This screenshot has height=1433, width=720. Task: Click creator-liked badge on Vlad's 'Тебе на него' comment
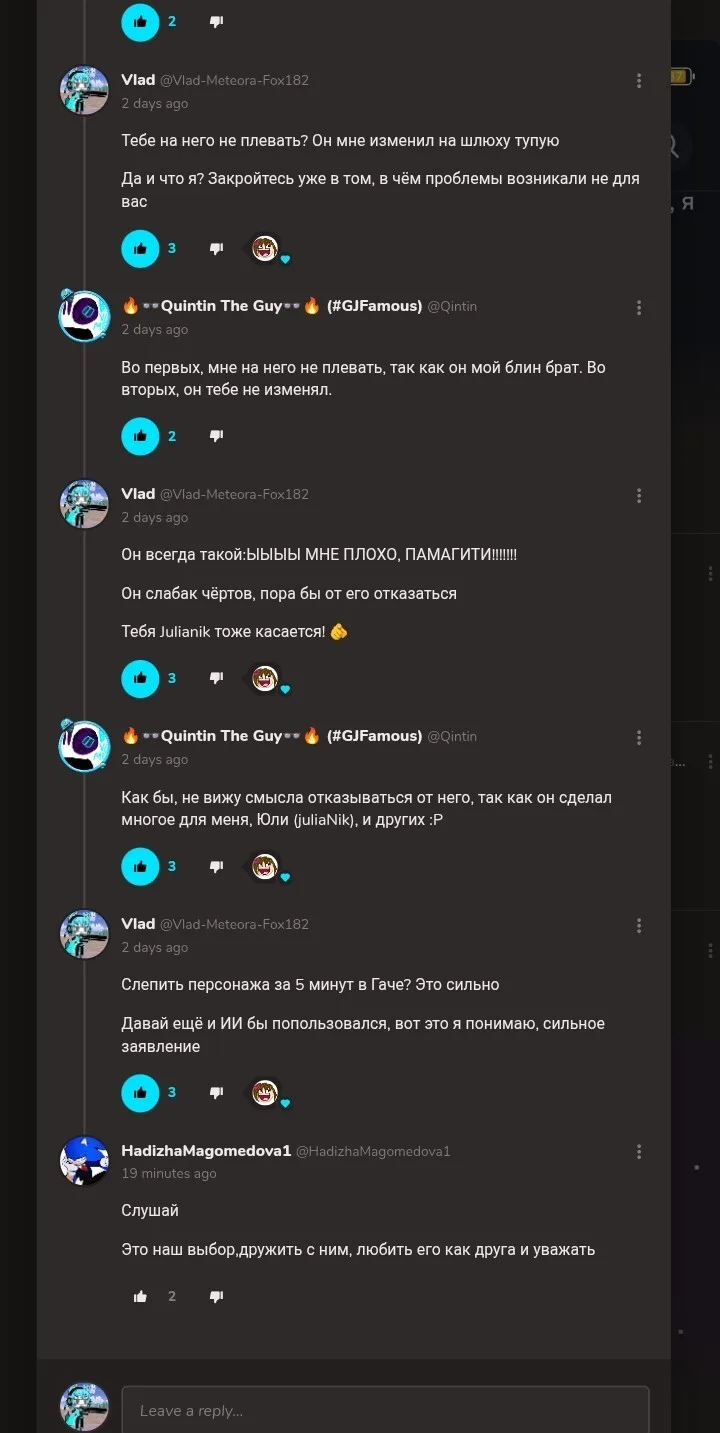pos(266,249)
